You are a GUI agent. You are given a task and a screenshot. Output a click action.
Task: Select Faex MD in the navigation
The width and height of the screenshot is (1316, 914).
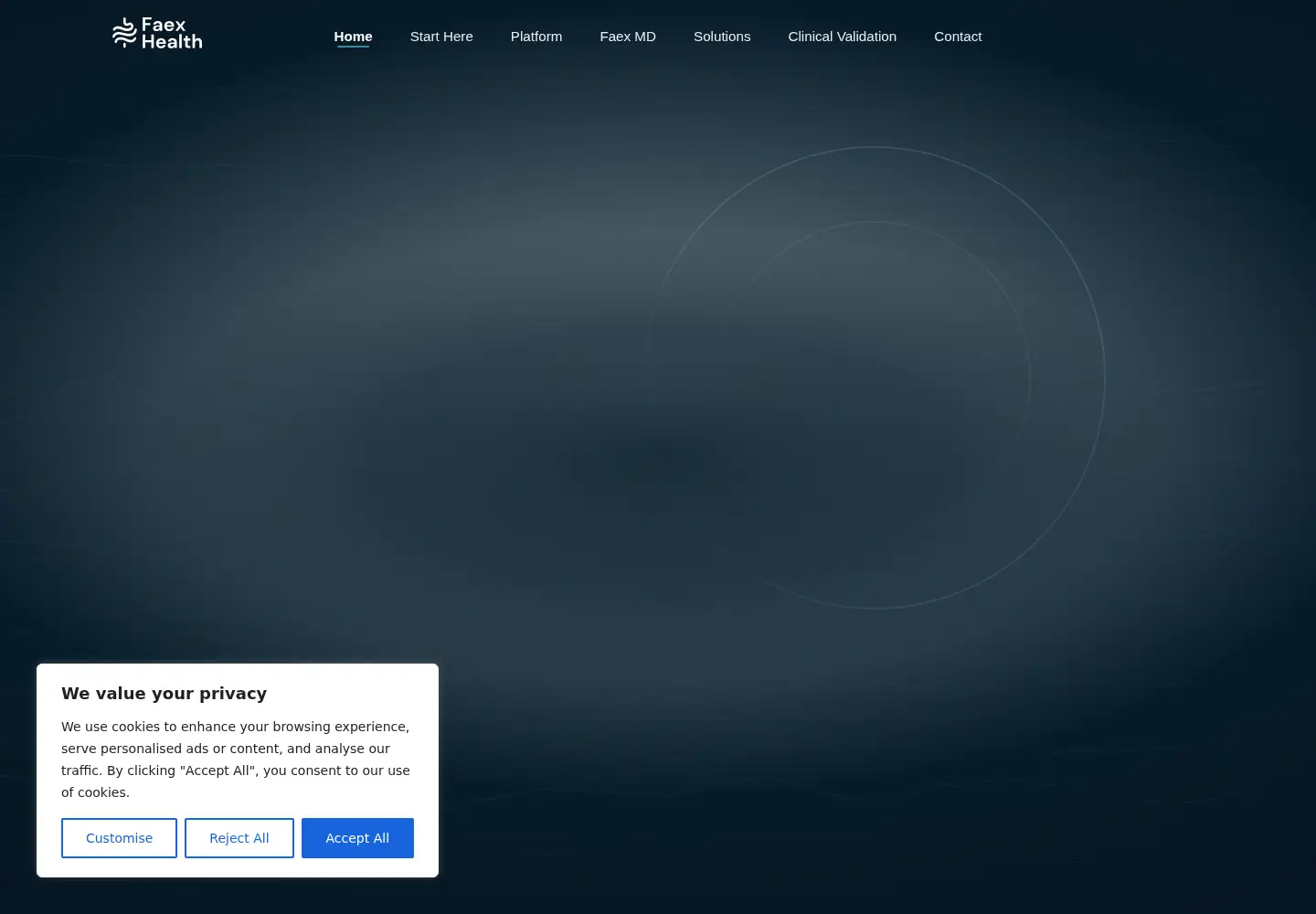click(x=628, y=37)
